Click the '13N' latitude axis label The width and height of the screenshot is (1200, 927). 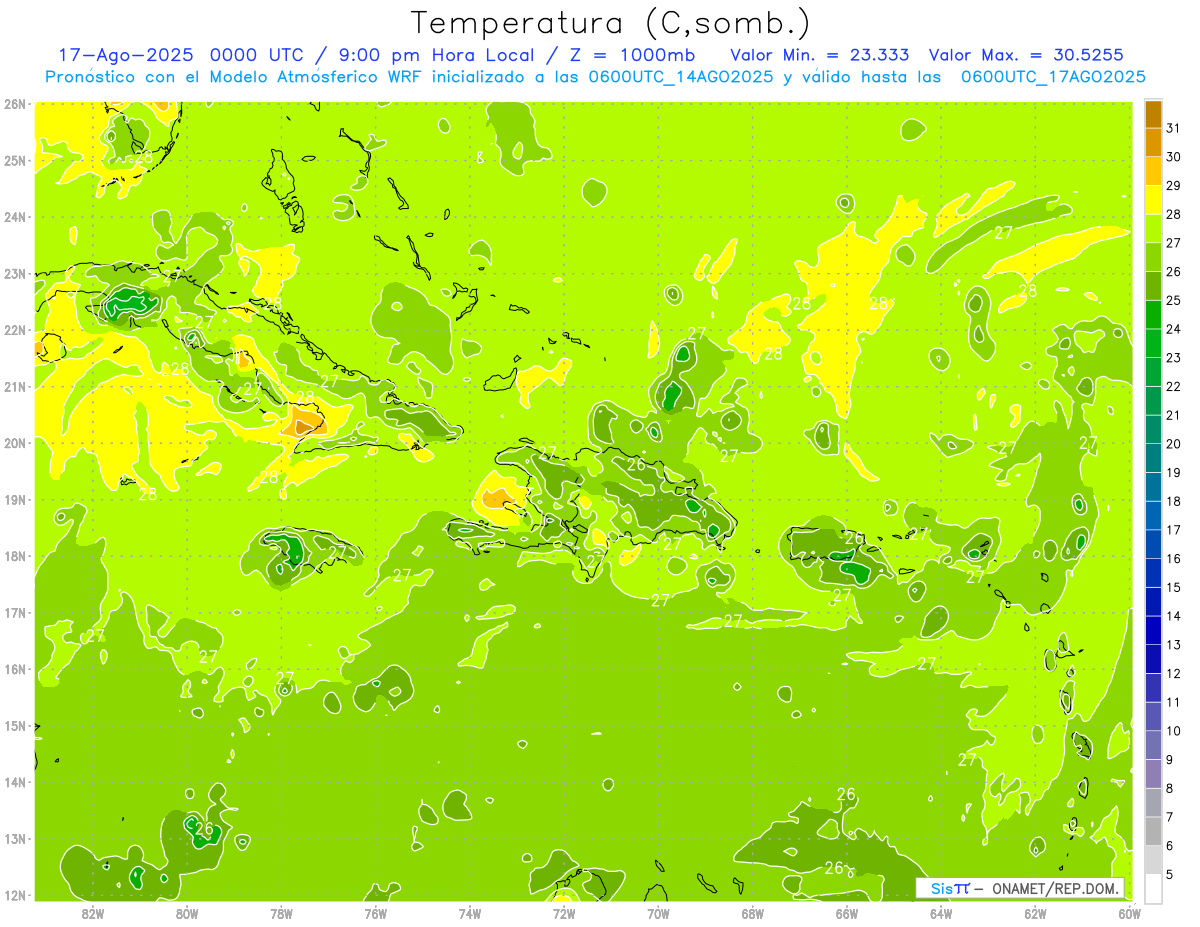coord(14,838)
